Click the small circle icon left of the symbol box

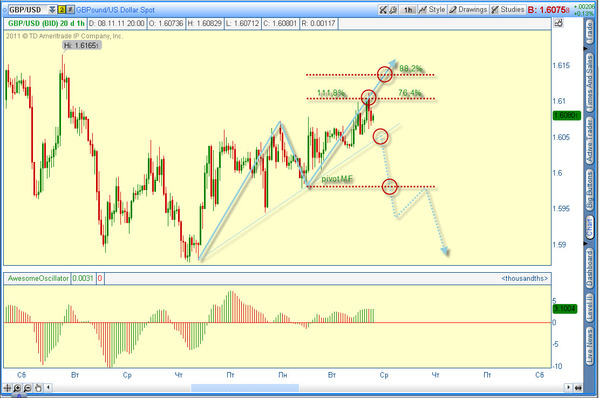[5, 10]
